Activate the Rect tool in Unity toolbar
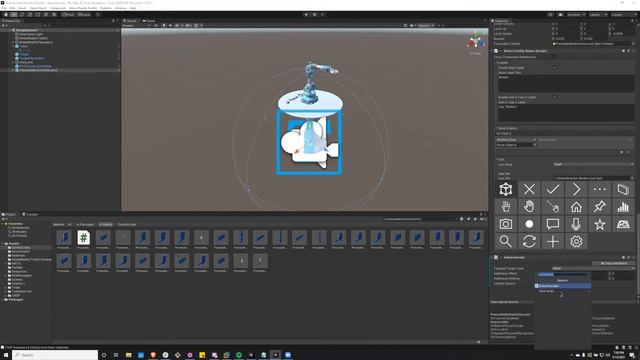 click(x=38, y=15)
